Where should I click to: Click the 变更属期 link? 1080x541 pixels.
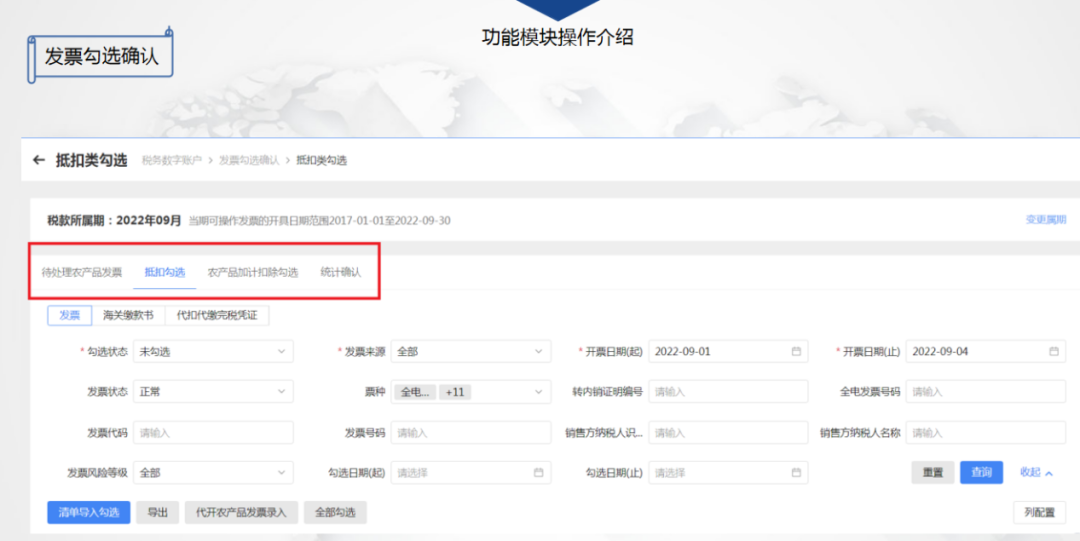click(1045, 220)
